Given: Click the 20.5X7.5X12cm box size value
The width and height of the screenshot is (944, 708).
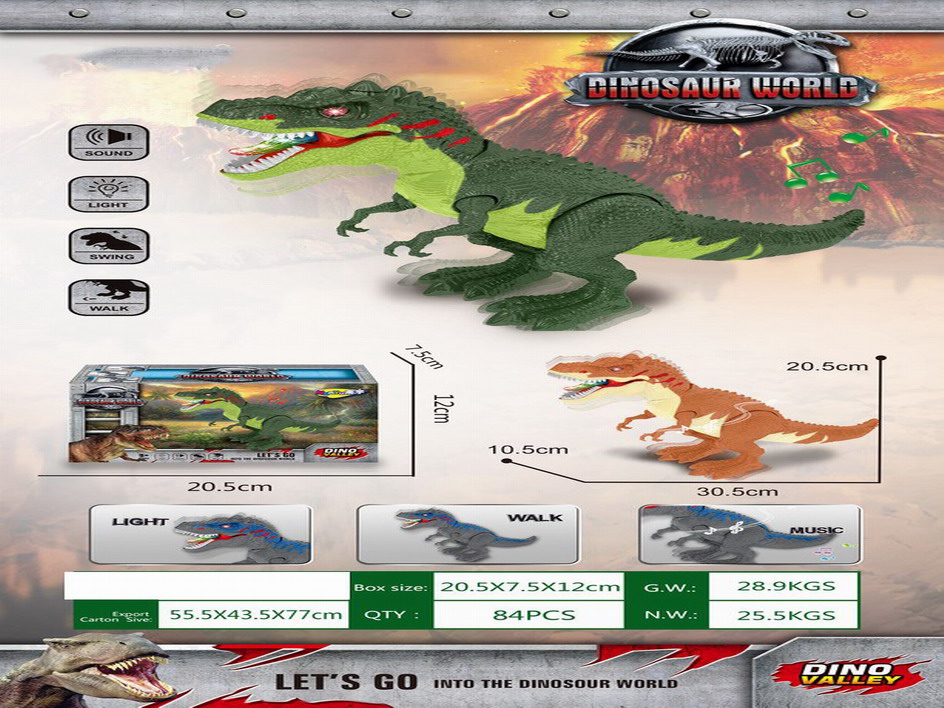Looking at the screenshot, I should (531, 586).
